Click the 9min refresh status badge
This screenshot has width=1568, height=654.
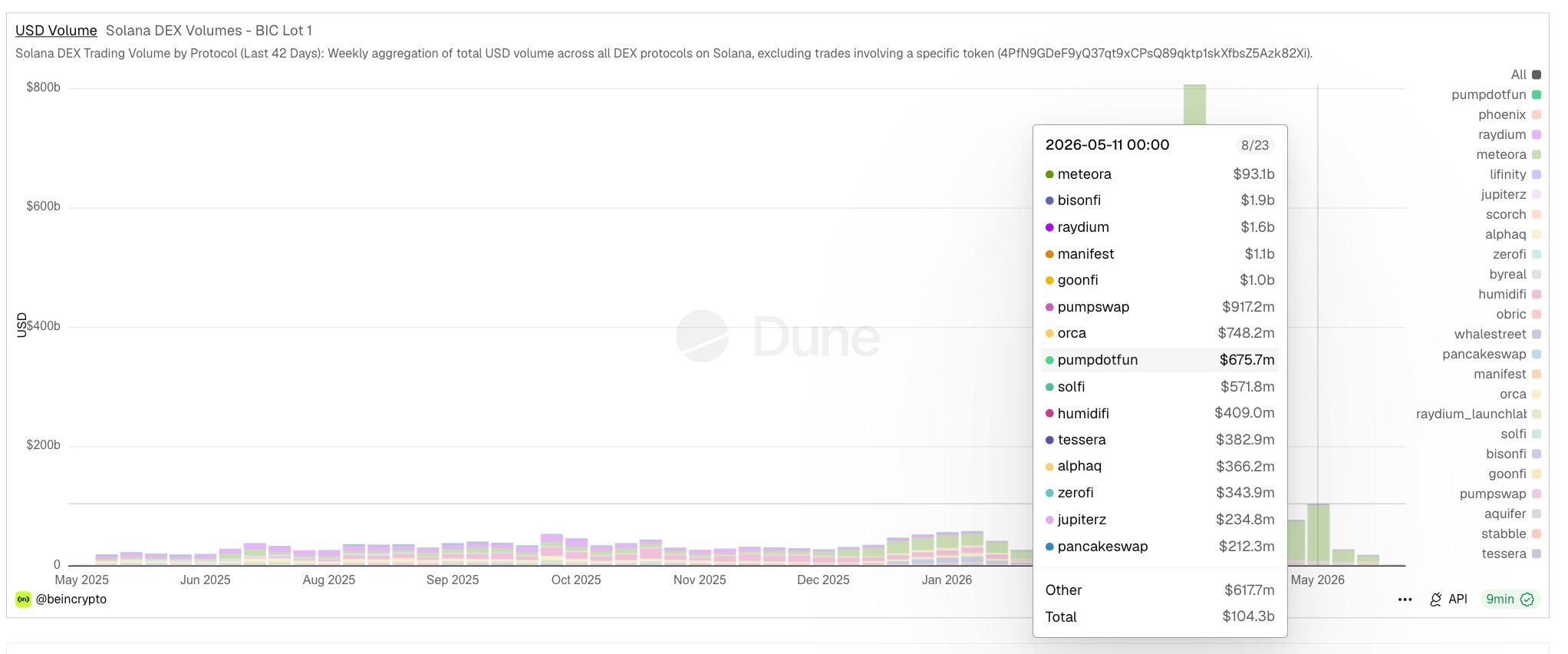pos(1510,599)
